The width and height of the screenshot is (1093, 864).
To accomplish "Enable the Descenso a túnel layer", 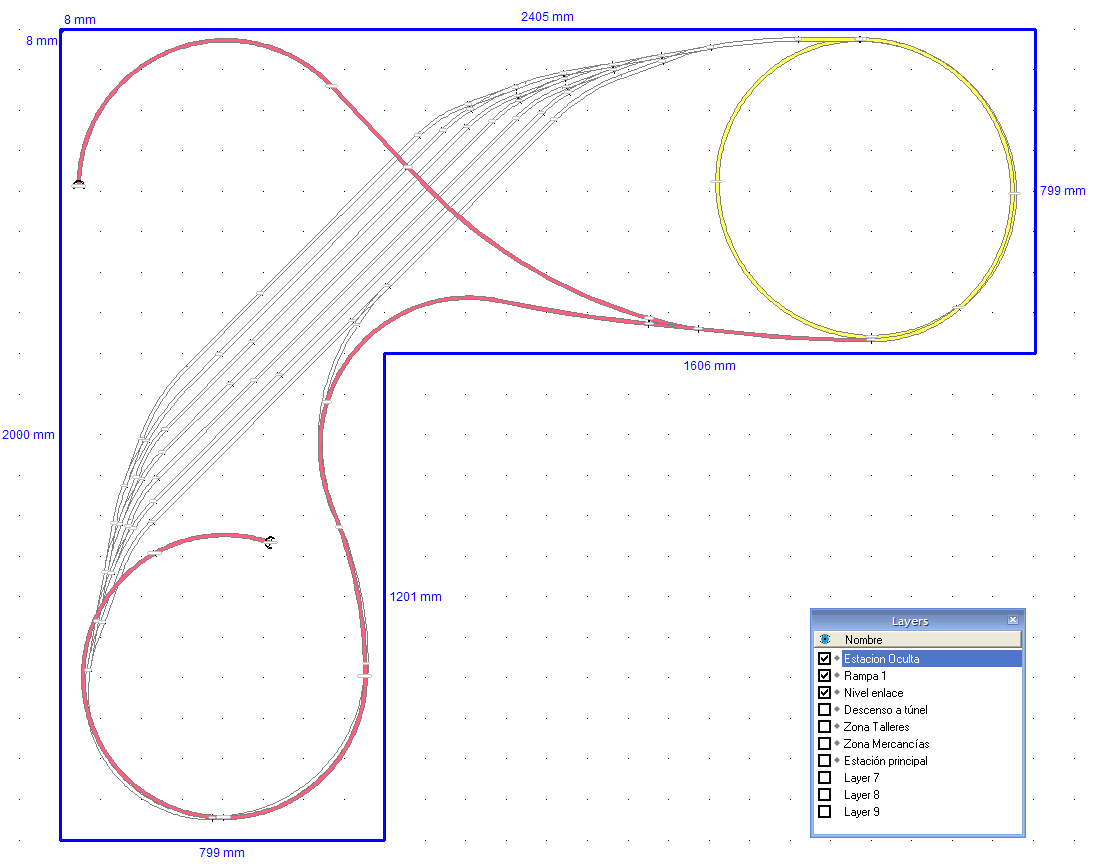I will coord(824,709).
